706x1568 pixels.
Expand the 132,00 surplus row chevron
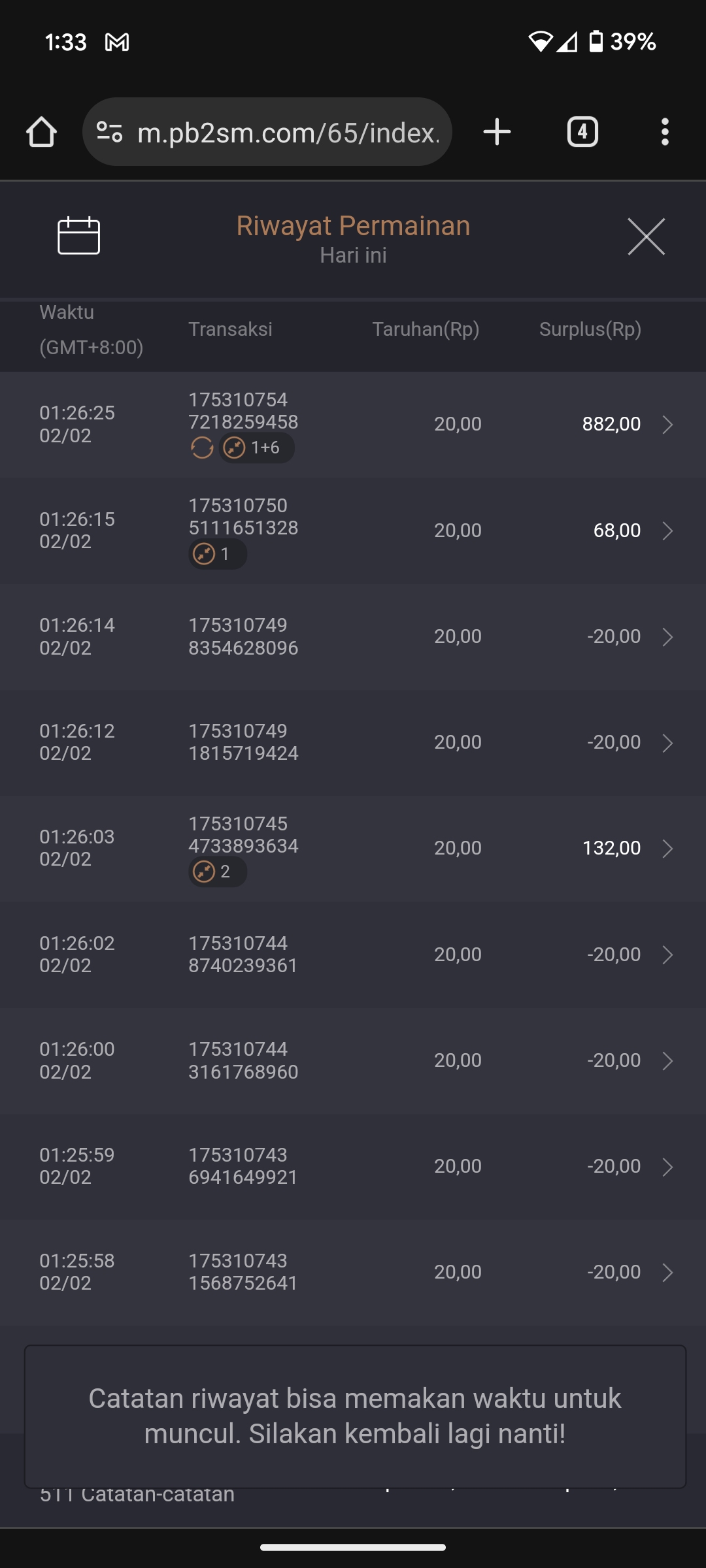pos(667,848)
